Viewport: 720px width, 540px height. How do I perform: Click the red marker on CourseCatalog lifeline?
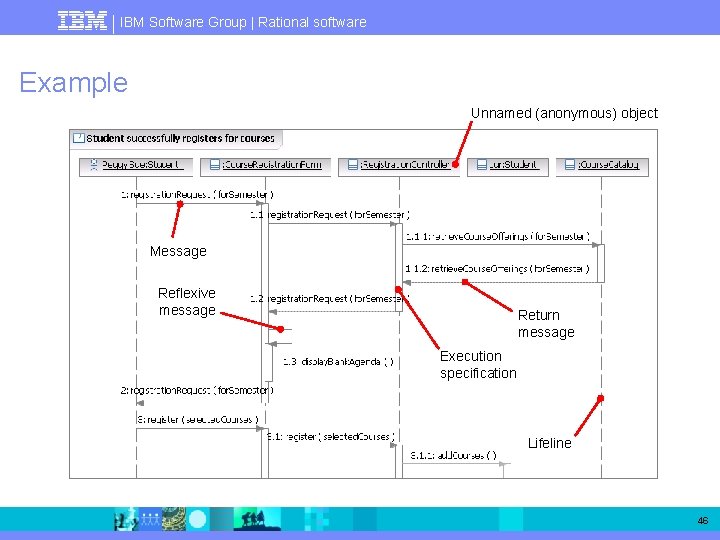coord(601,398)
